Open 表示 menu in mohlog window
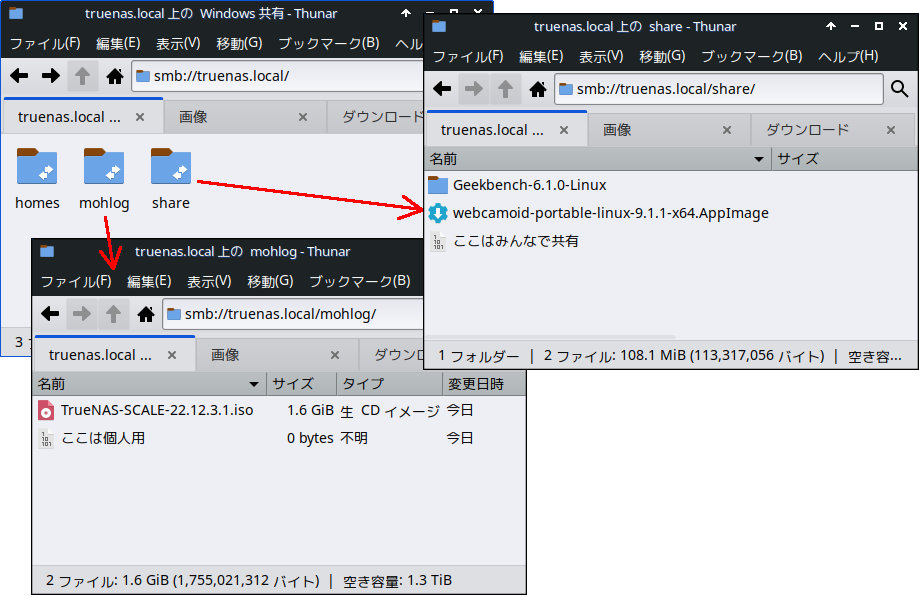Viewport: 919px width, 597px height. click(x=209, y=282)
